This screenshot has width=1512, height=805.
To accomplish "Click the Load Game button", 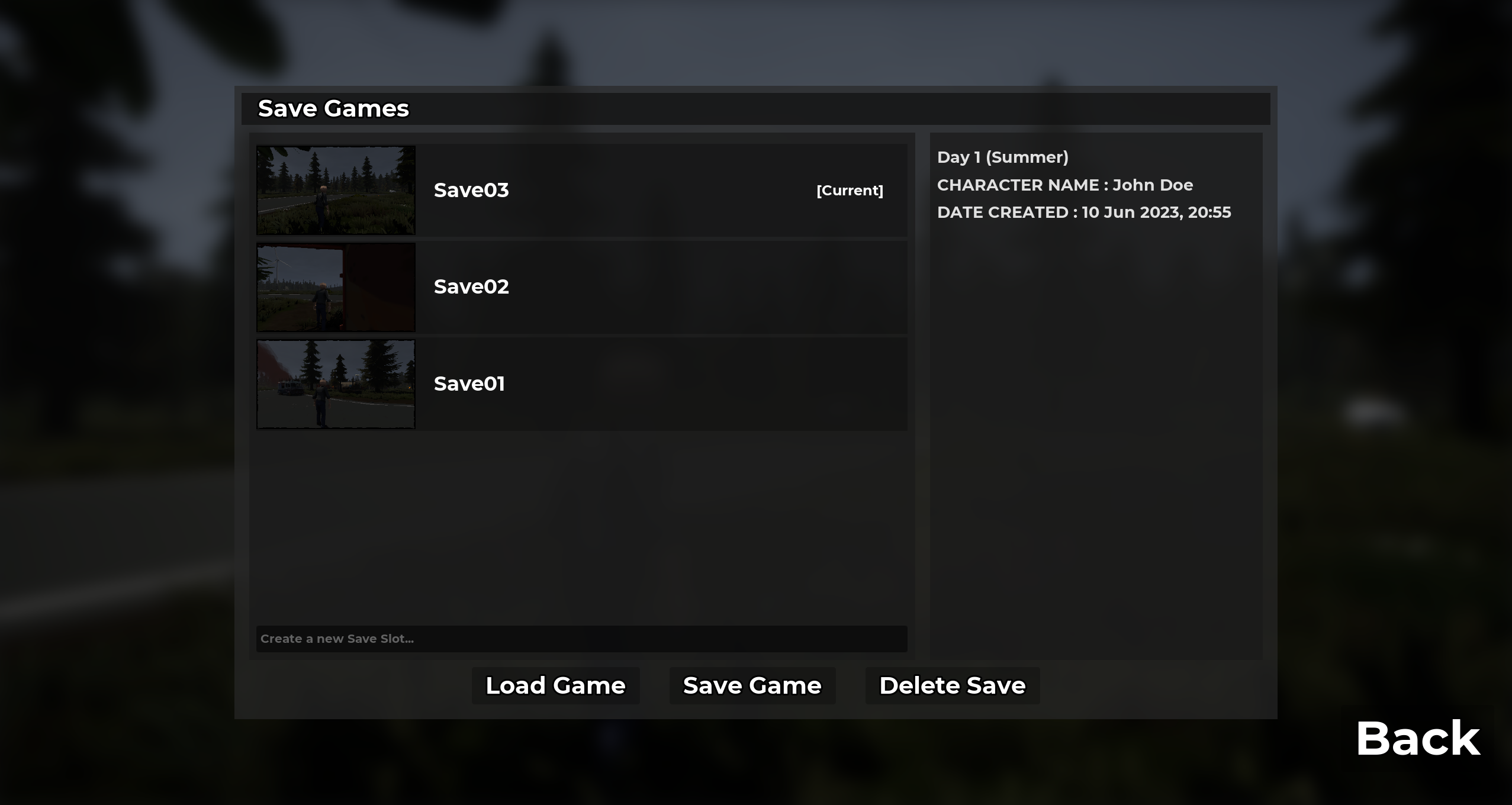I will coord(555,685).
